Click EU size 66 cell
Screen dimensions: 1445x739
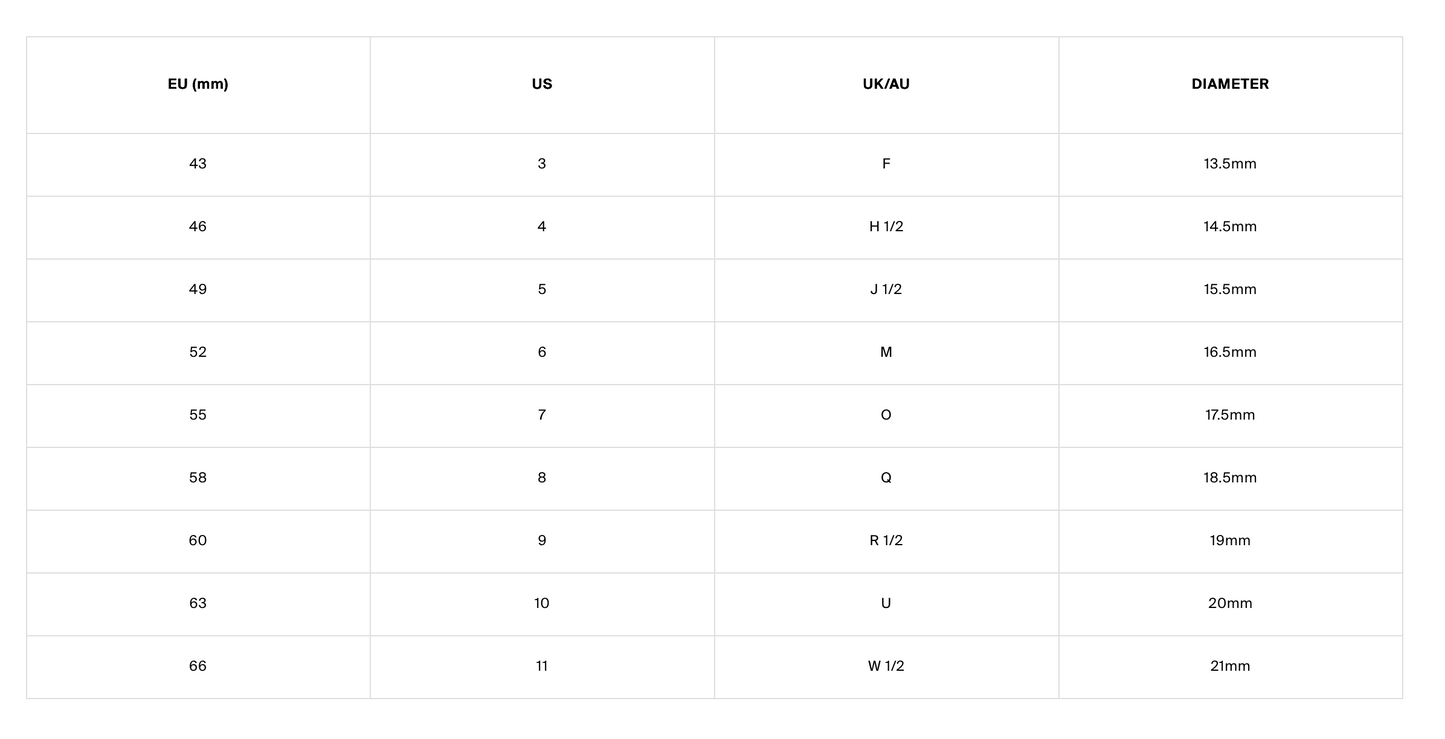198,667
